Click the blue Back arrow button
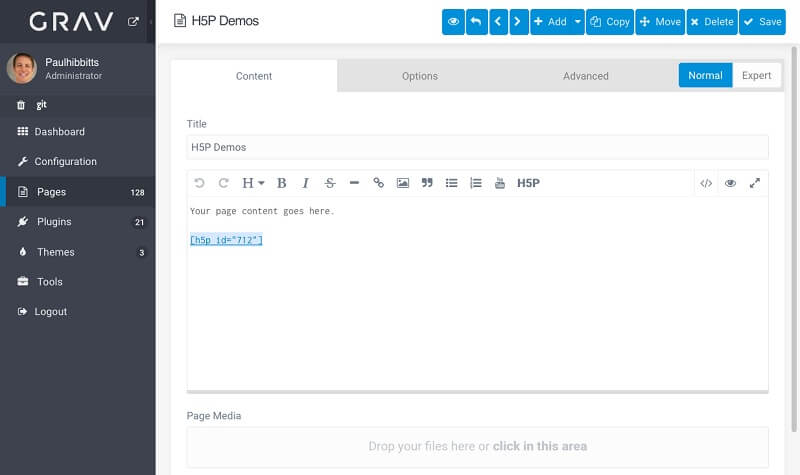The height and width of the screenshot is (475, 800). tap(477, 22)
